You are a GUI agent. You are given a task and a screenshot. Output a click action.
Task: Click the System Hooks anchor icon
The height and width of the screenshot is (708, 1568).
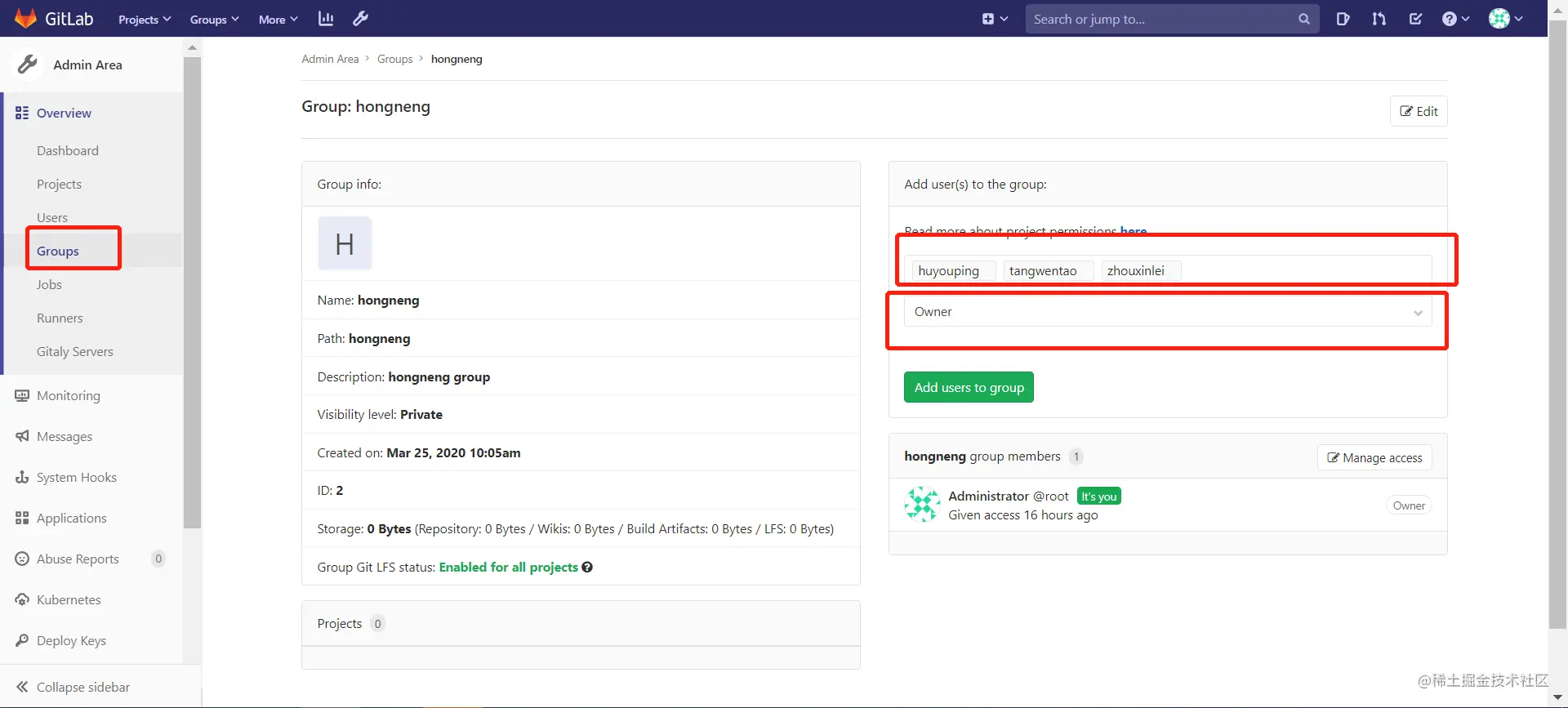[22, 477]
